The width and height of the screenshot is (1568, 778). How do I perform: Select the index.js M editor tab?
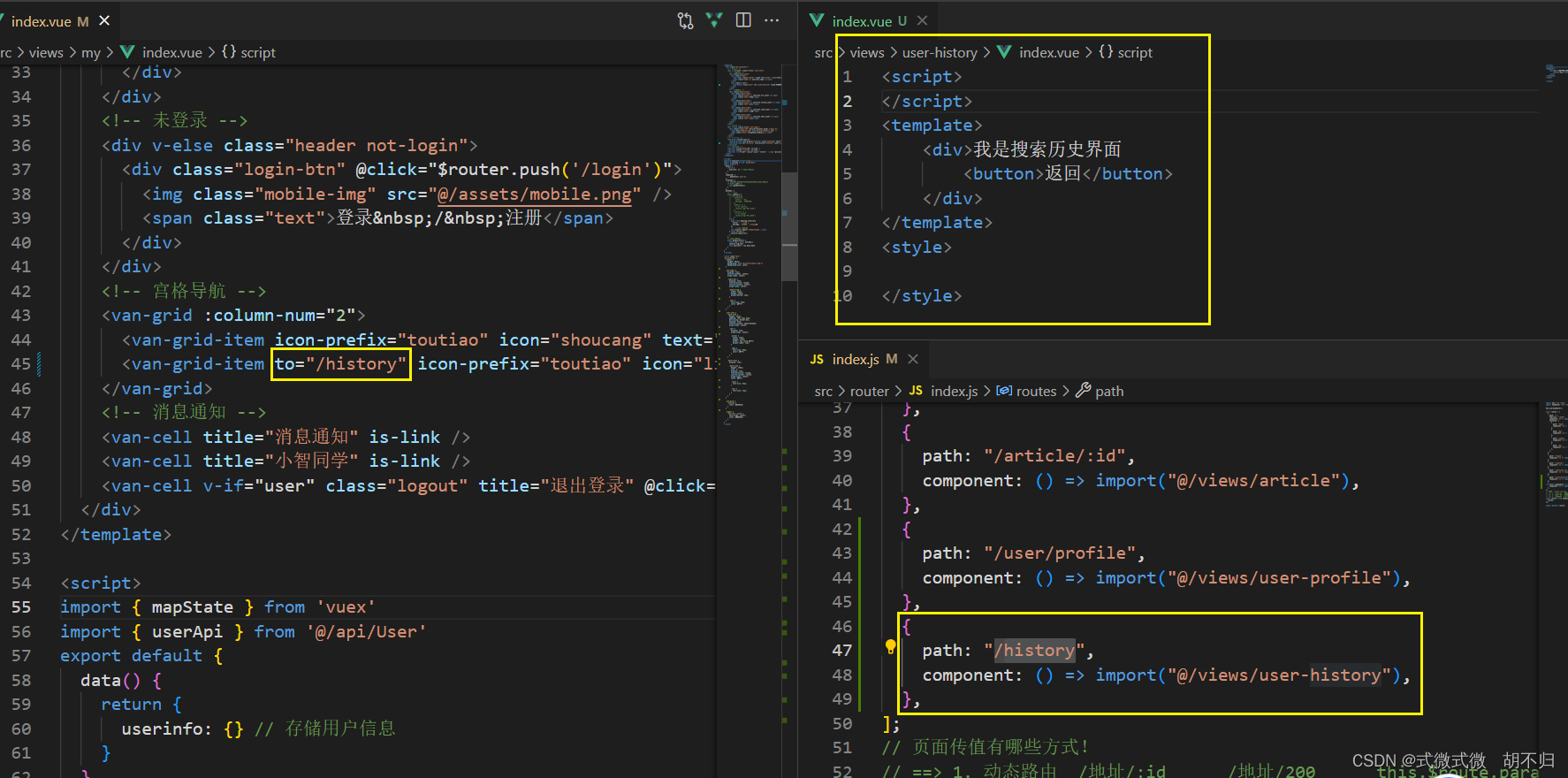(864, 359)
